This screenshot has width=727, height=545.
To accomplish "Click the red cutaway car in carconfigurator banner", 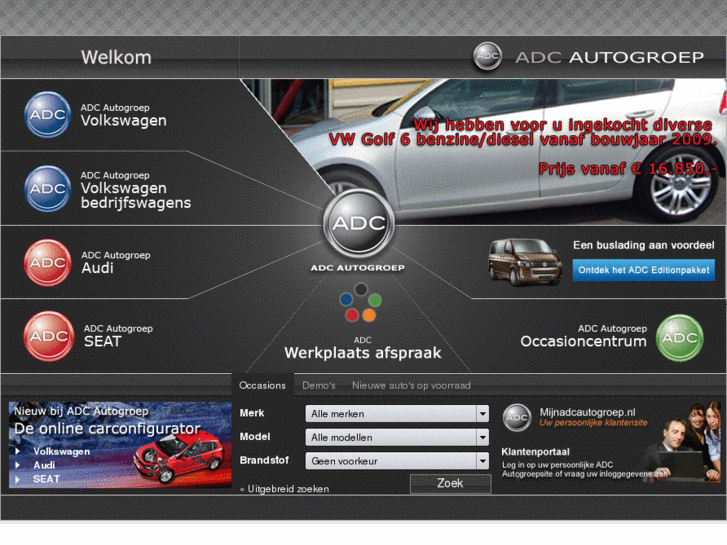I will [x=179, y=457].
